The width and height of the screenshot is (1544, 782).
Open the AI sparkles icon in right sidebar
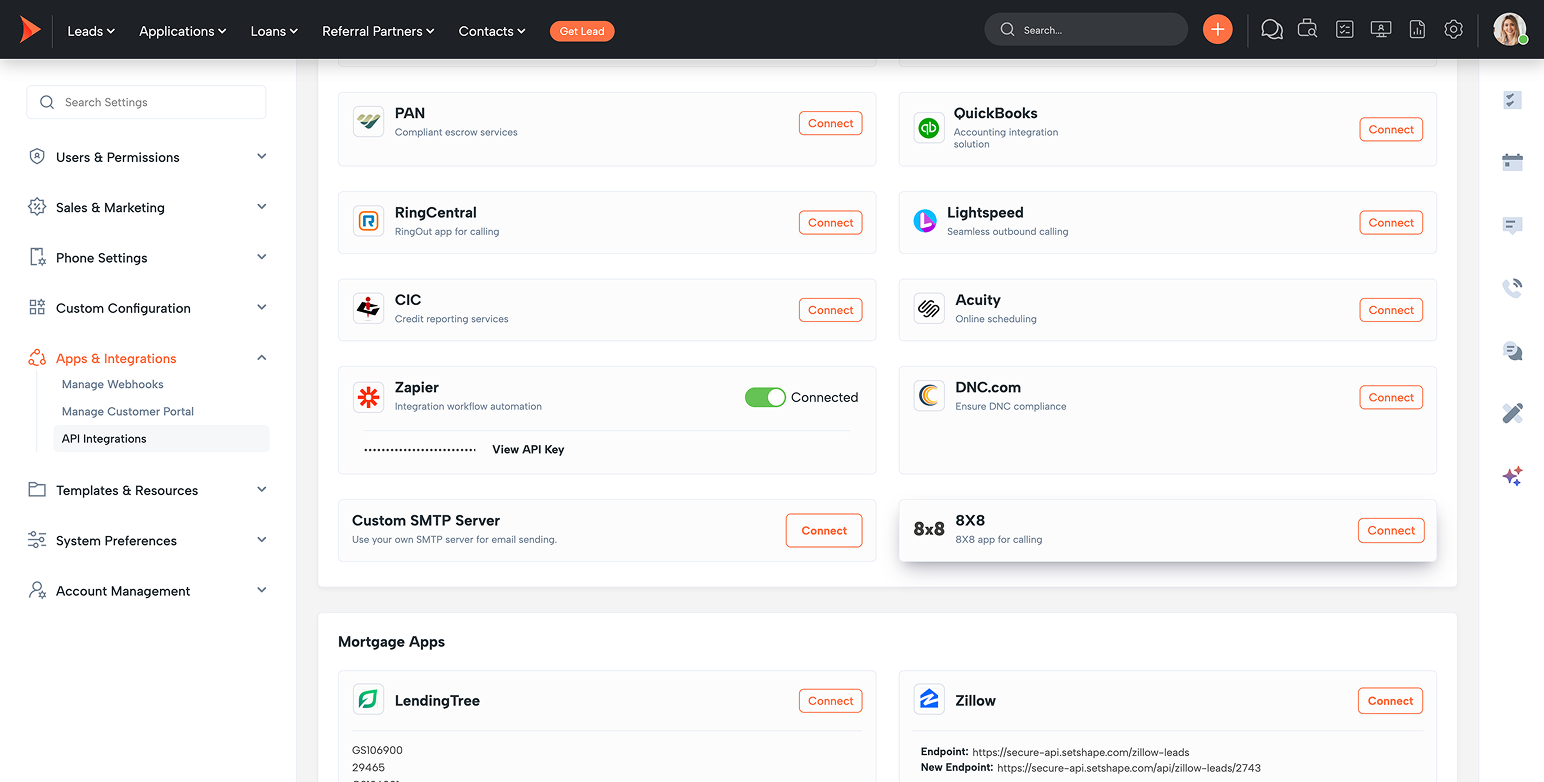click(1512, 476)
